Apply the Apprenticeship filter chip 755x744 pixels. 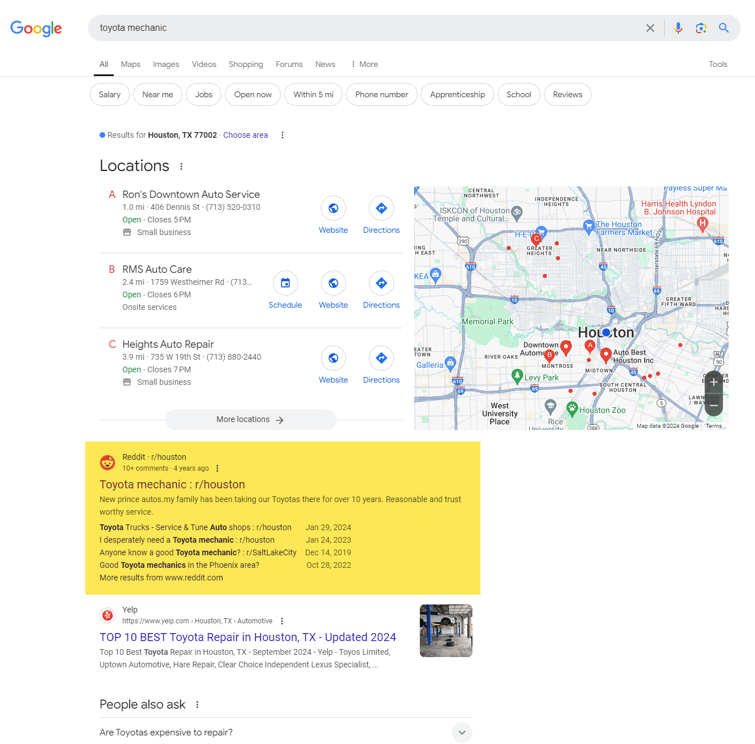[x=457, y=94]
